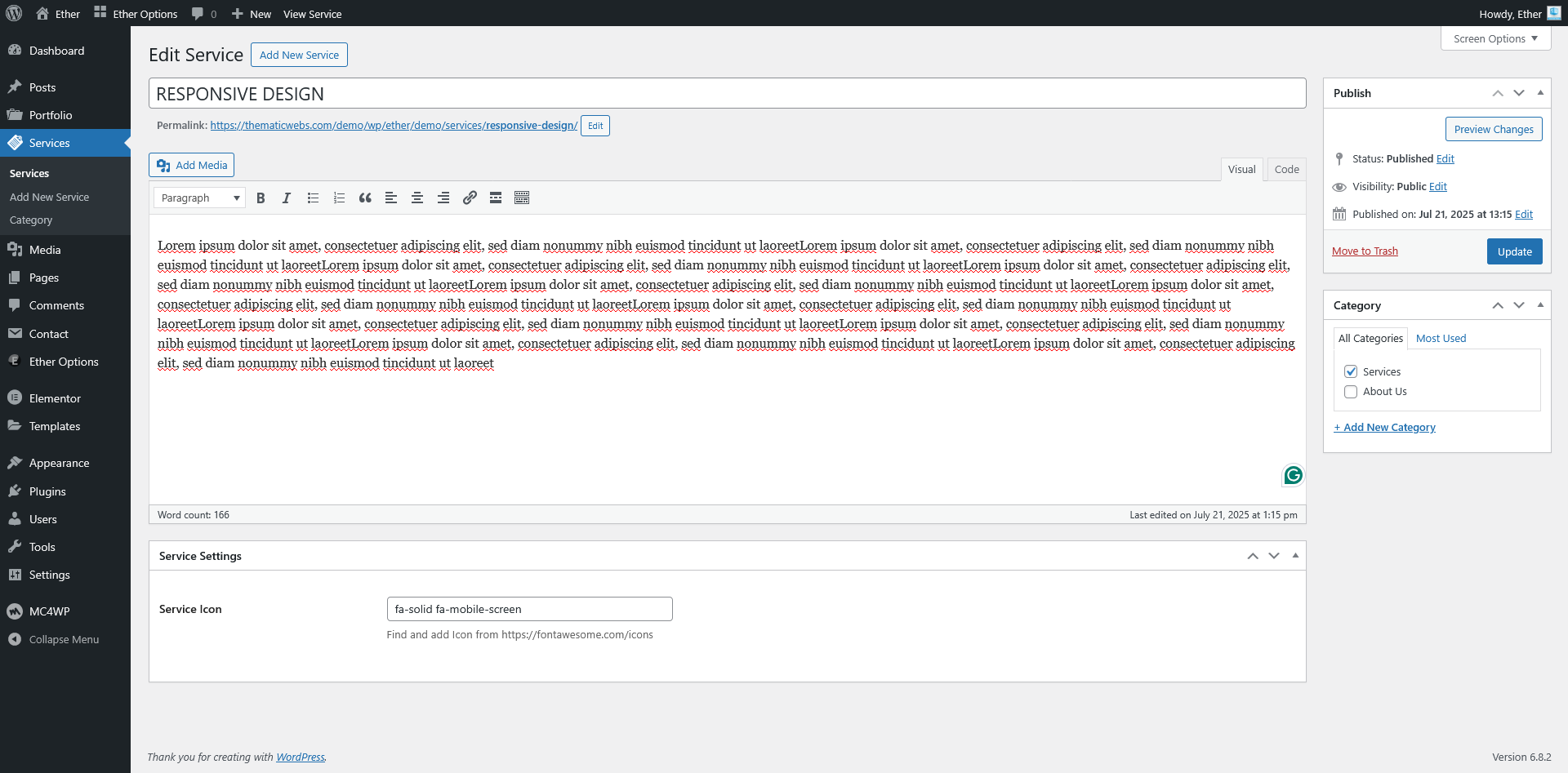
Task: Check the About Us category checkbox
Action: coord(1351,392)
